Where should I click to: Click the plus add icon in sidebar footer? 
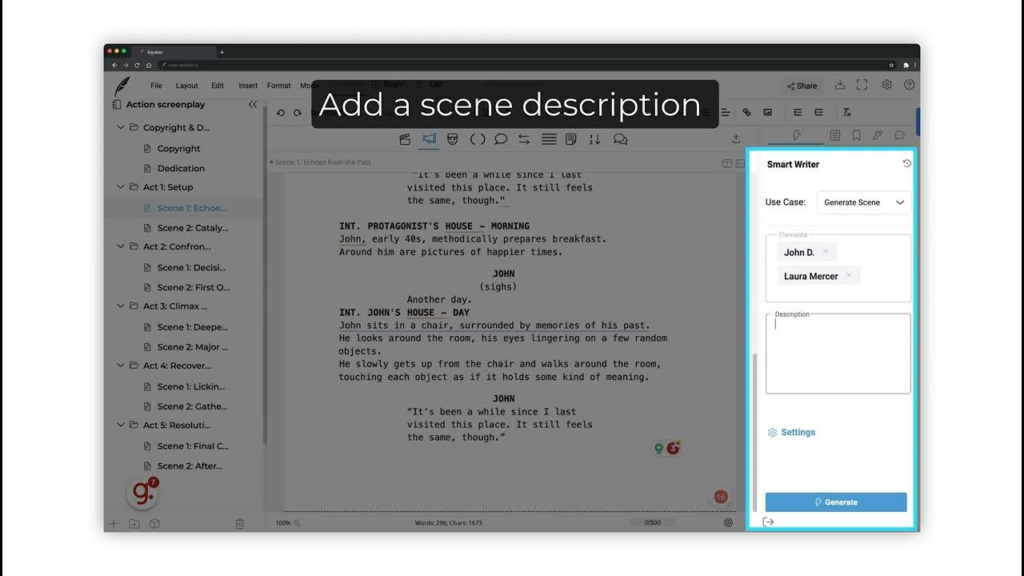pyautogui.click(x=114, y=524)
